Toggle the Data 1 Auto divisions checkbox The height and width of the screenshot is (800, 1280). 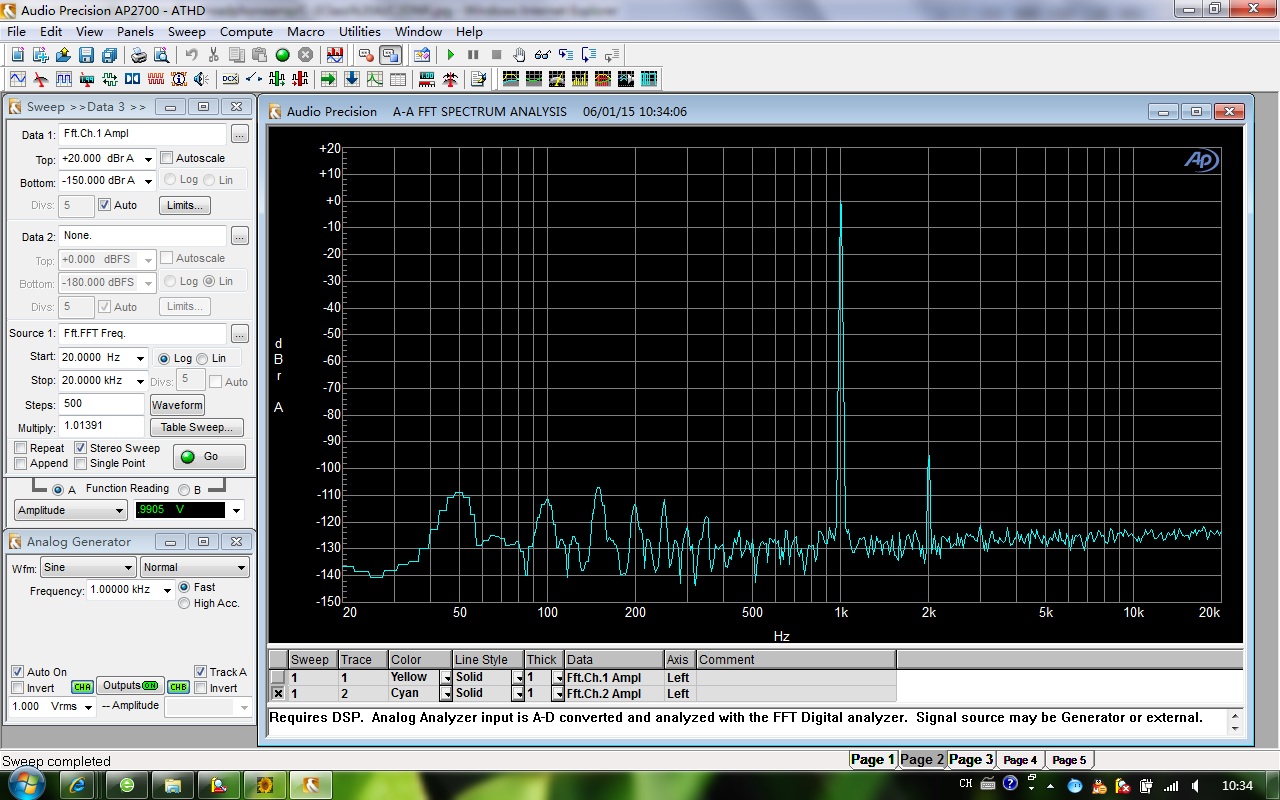[104, 205]
